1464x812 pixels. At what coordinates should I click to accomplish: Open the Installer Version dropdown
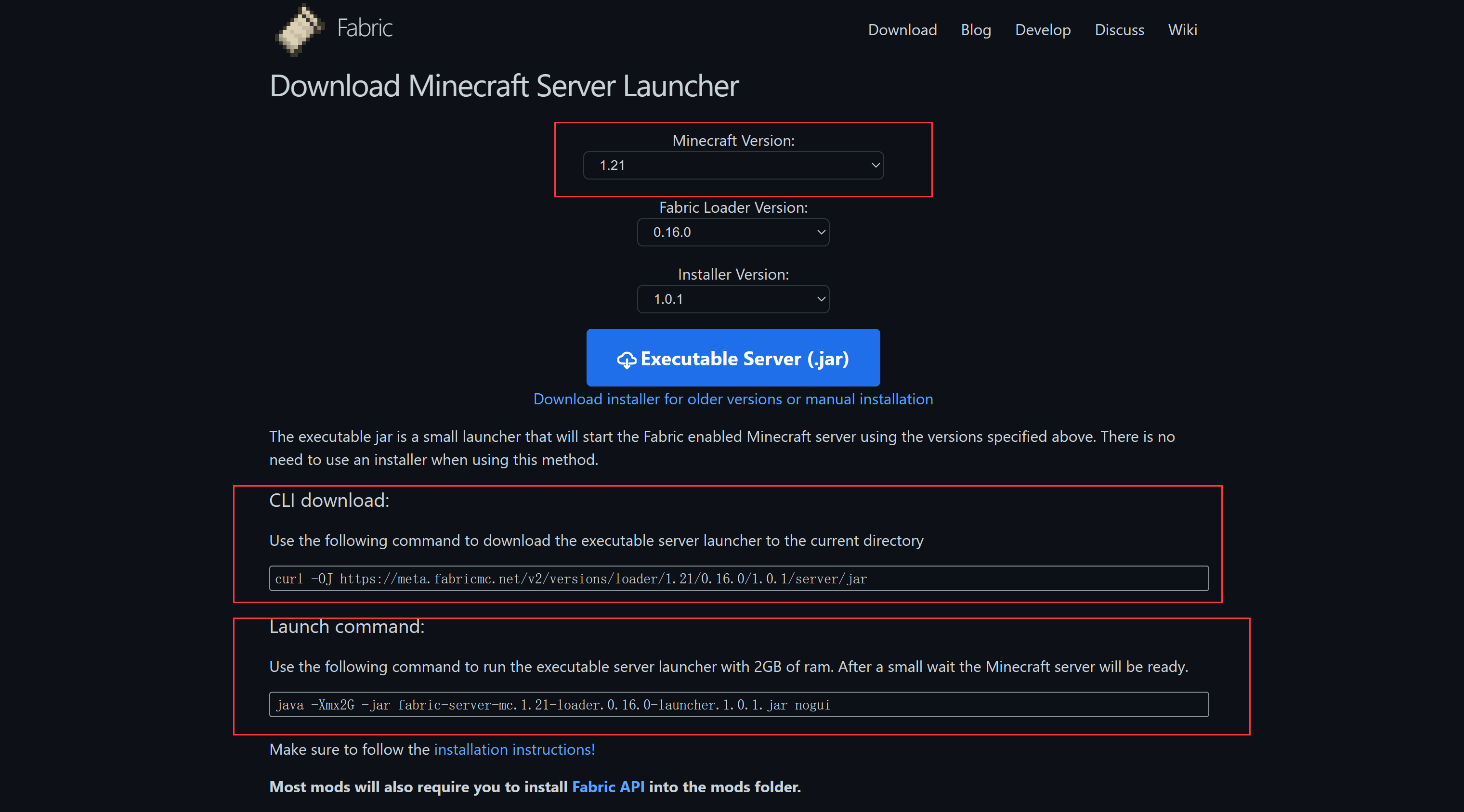732,299
